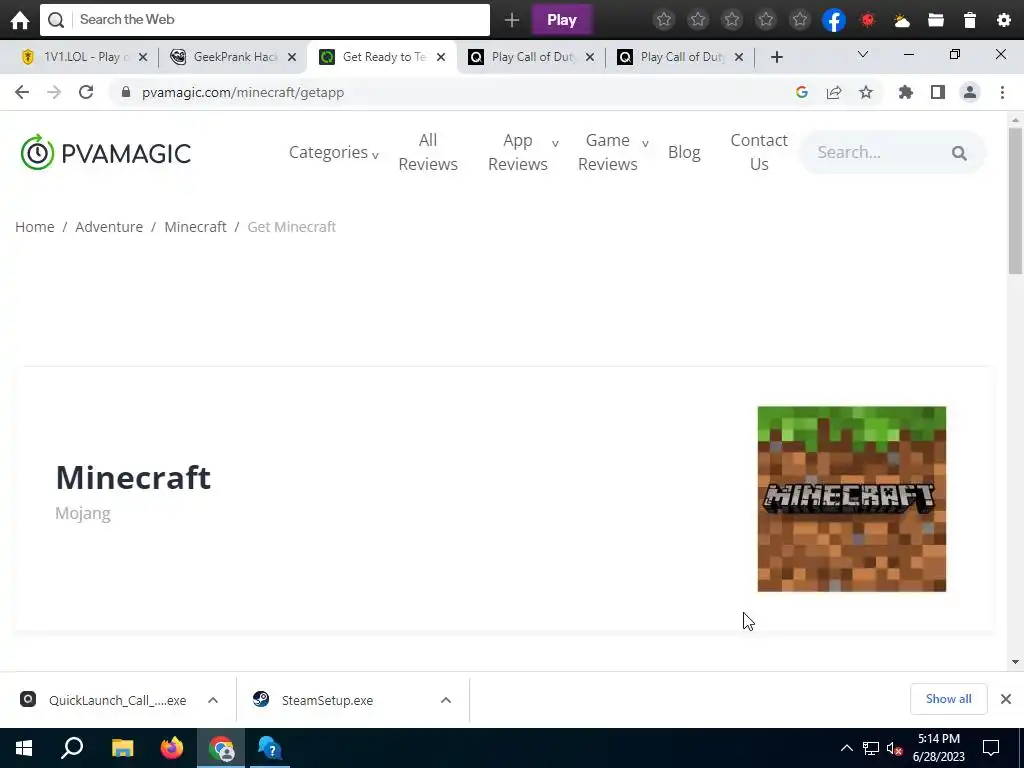Open the profile avatar menu

point(970,92)
